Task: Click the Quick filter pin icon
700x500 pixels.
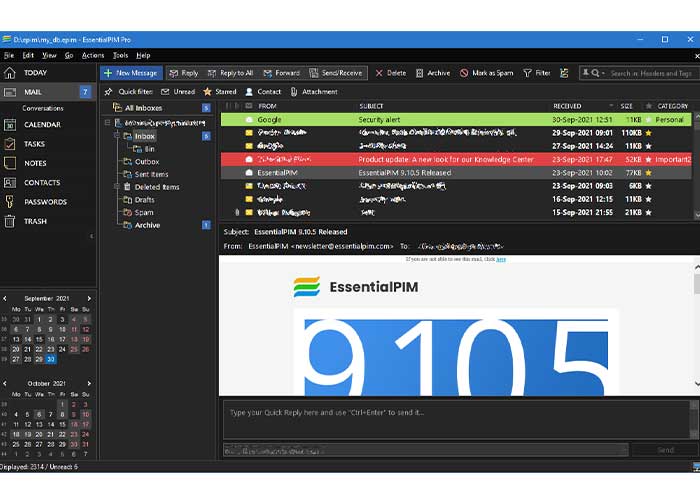Action: point(108,92)
